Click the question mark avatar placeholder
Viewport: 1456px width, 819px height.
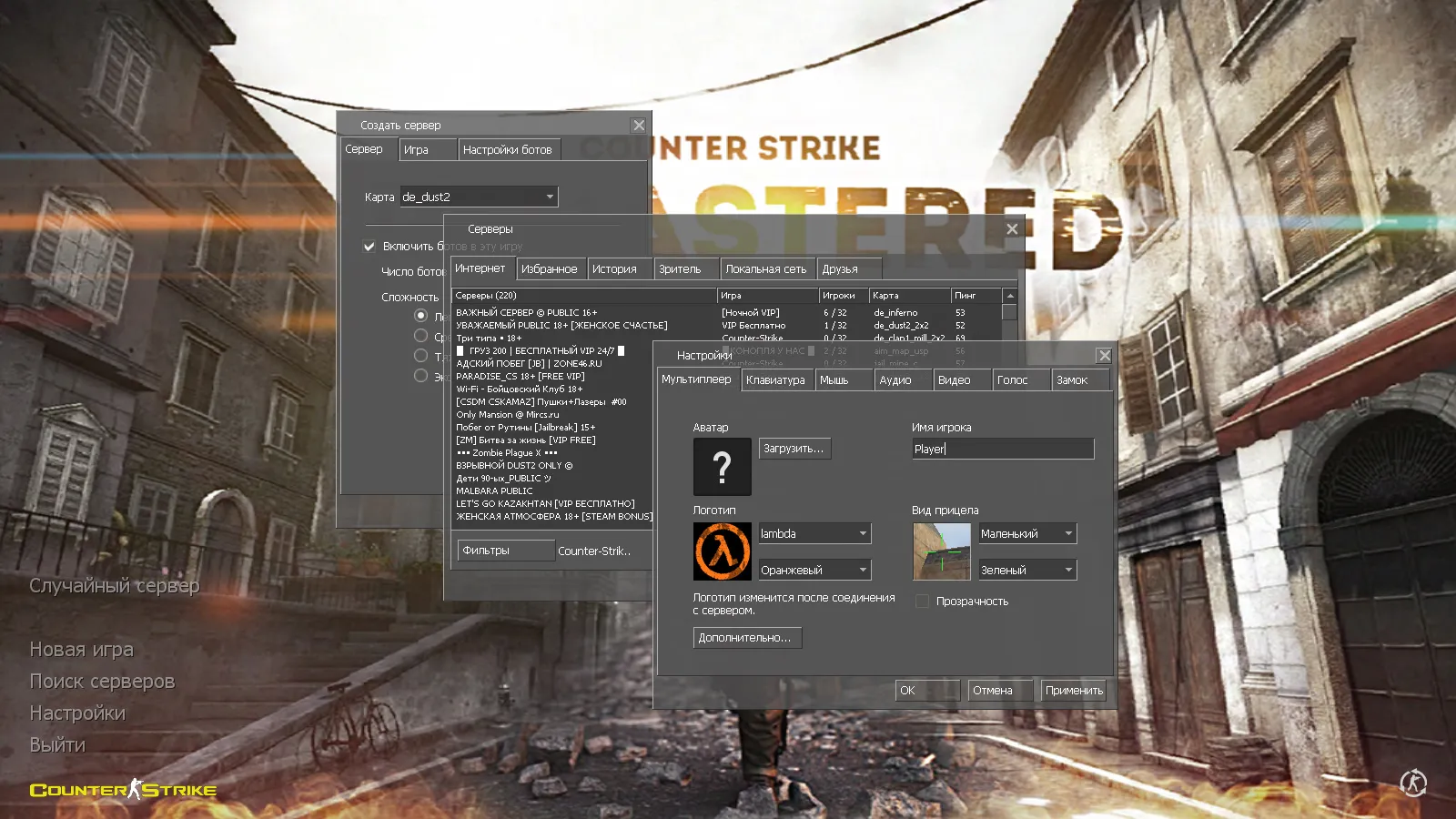point(722,466)
